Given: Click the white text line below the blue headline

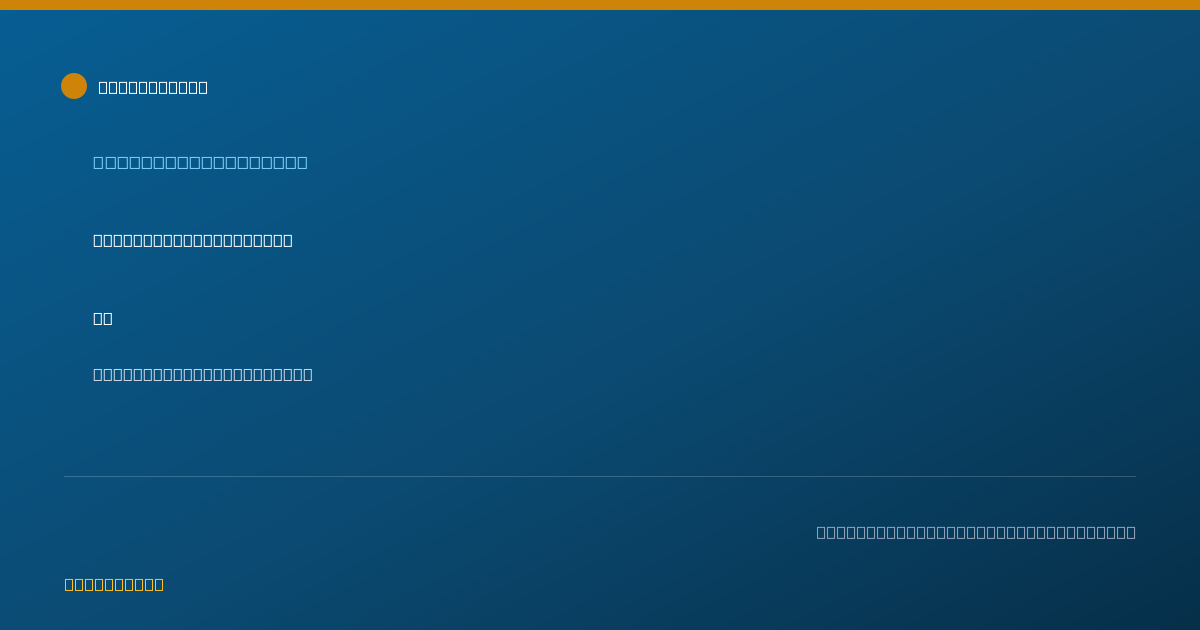Looking at the screenshot, I should [x=193, y=240].
